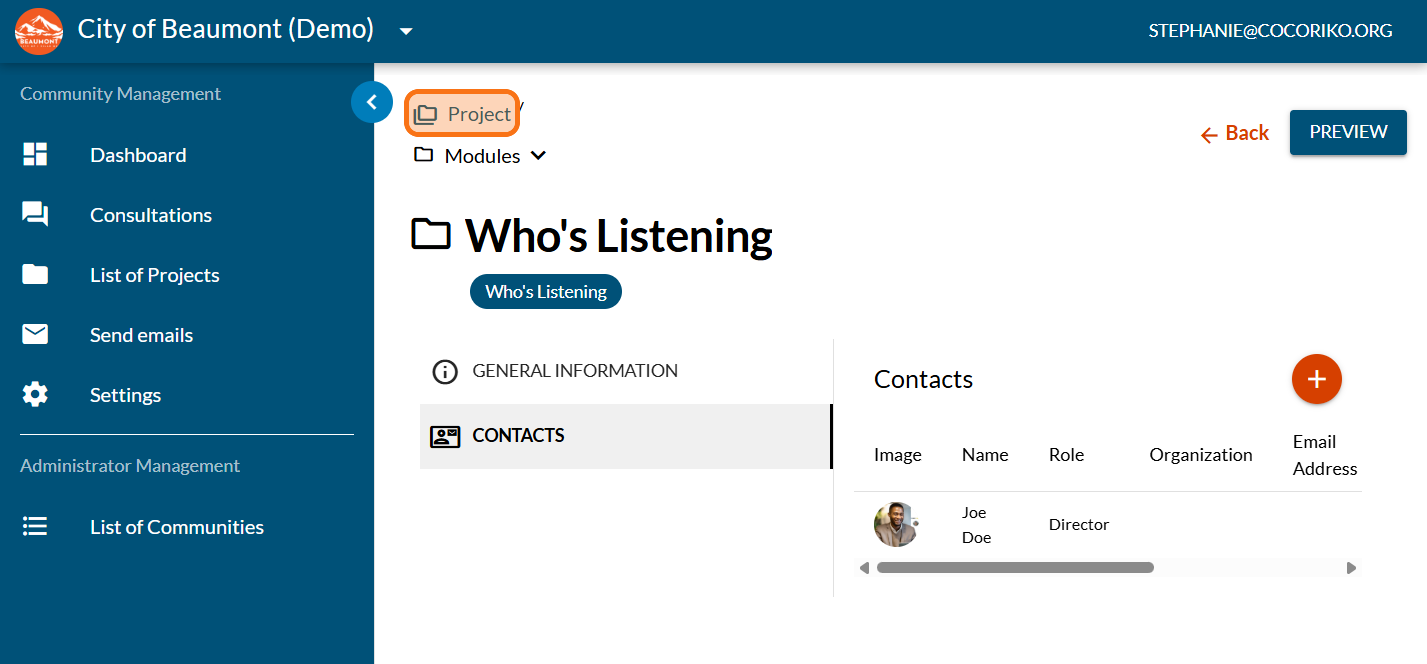Open the Dashboard menu item

(138, 155)
